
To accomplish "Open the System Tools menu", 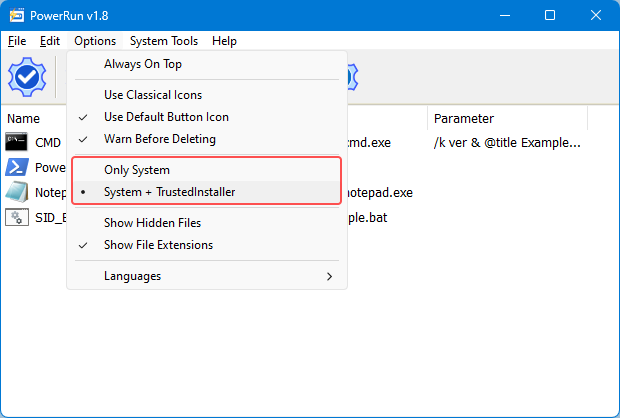I will pos(164,41).
